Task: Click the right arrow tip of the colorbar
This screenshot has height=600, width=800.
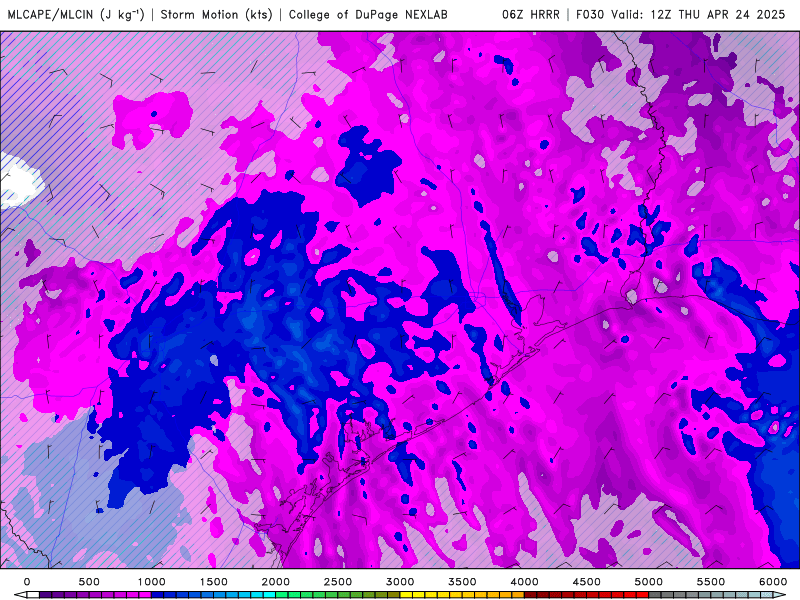Action: (x=781, y=595)
